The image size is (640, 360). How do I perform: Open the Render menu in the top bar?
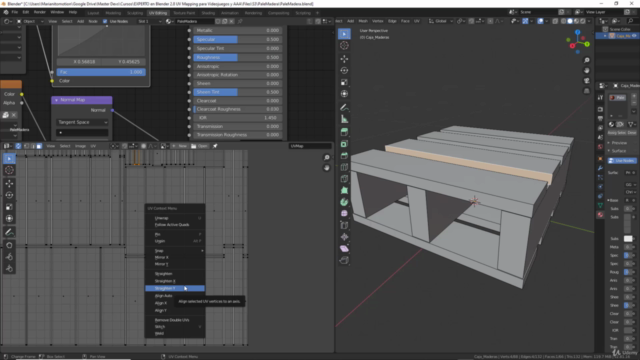pos(40,12)
